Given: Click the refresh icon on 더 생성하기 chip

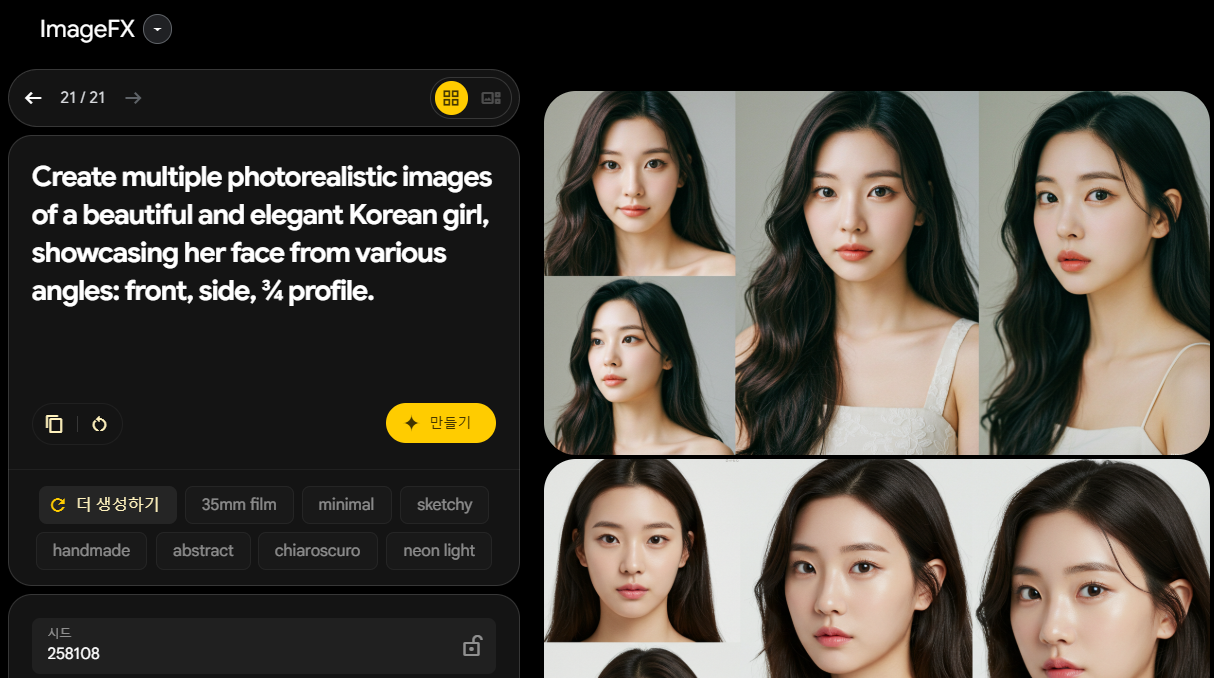Looking at the screenshot, I should pos(57,505).
